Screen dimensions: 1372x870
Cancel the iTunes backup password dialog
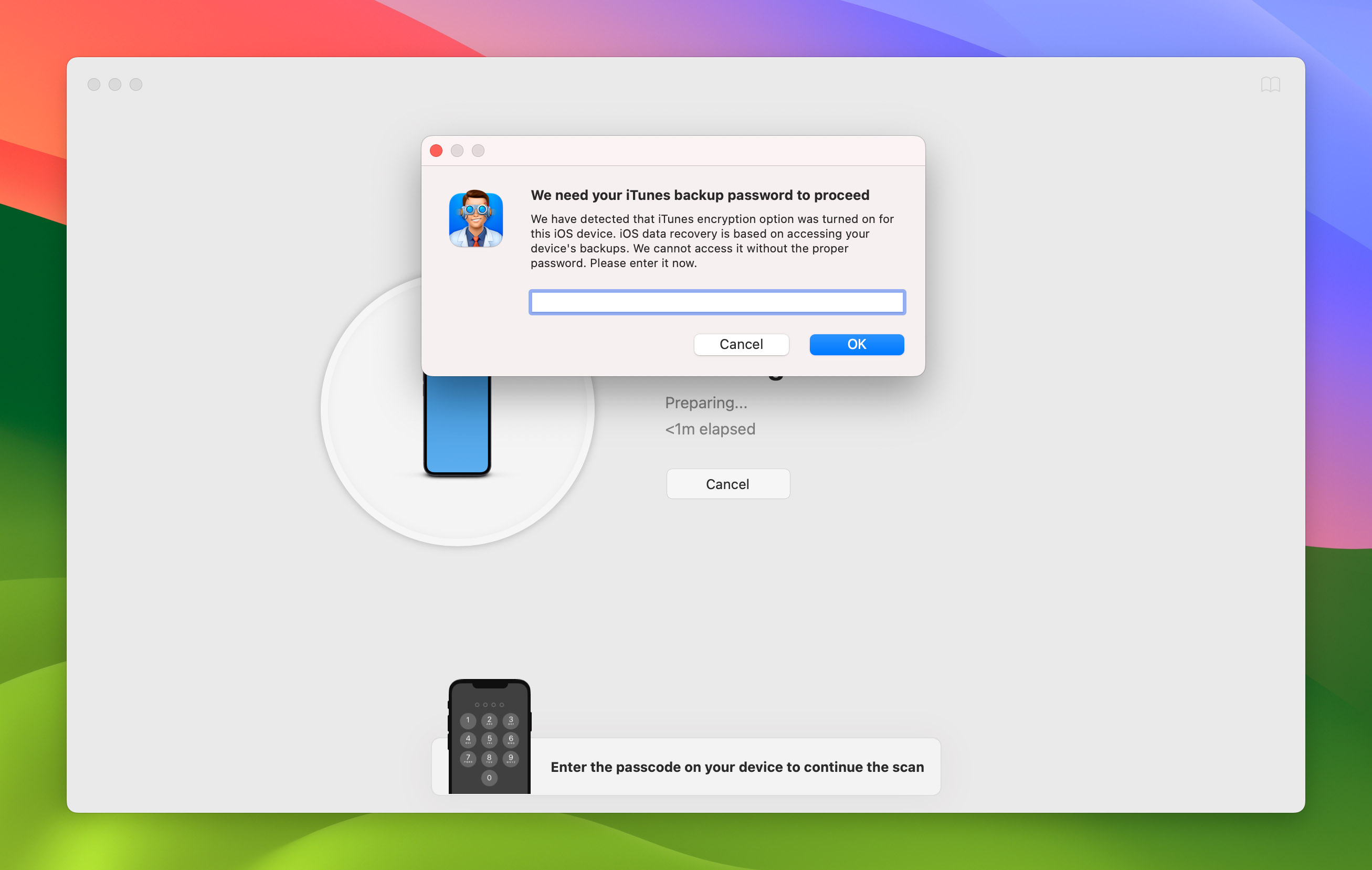(741, 344)
